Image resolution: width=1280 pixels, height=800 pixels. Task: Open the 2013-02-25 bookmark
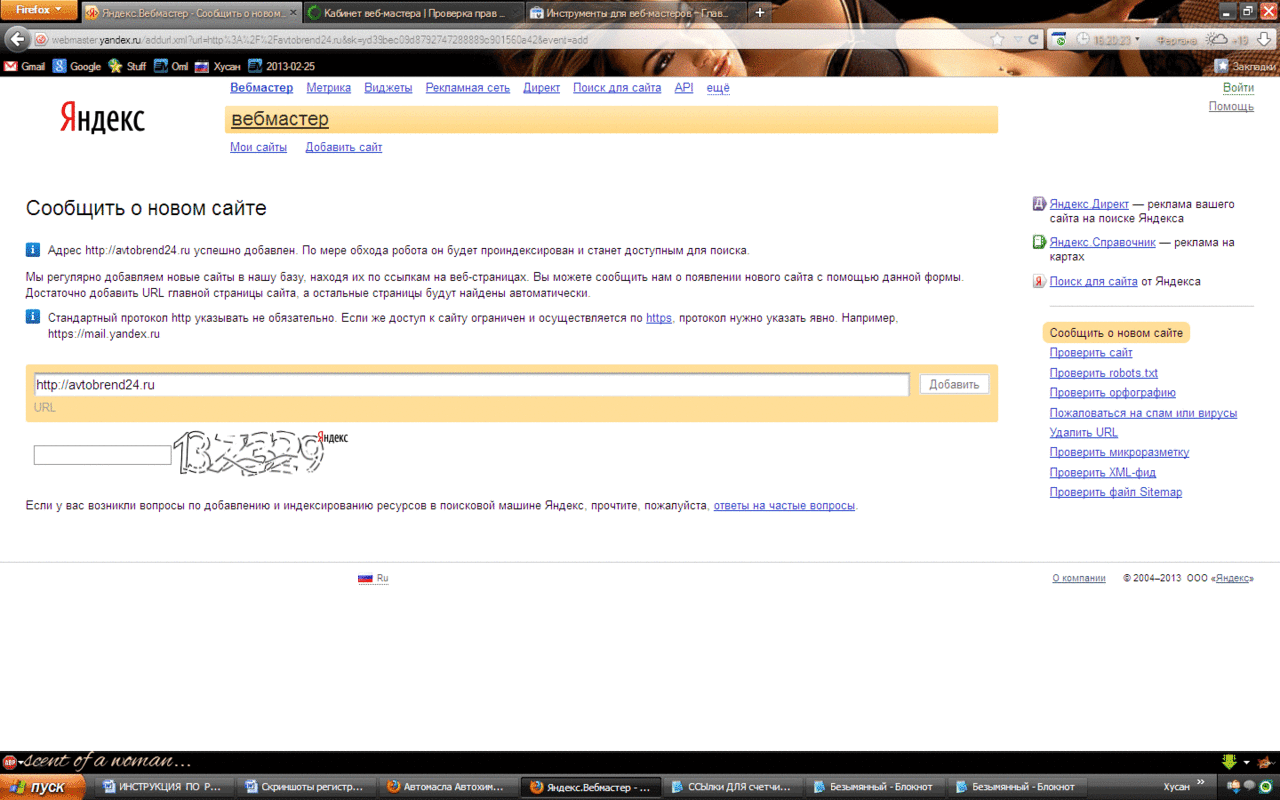click(x=281, y=66)
